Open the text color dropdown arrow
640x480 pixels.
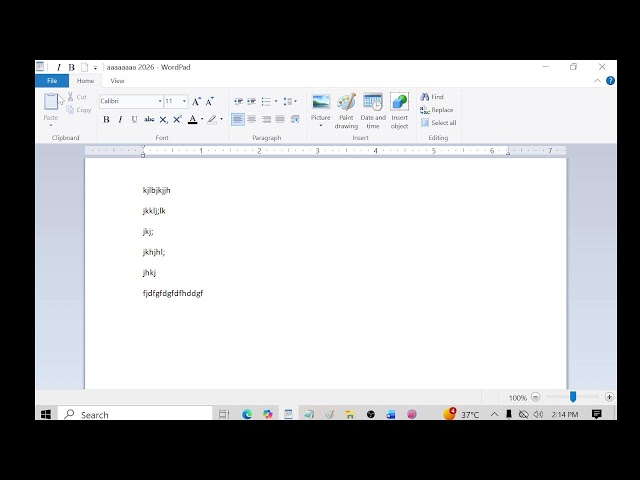[202, 120]
